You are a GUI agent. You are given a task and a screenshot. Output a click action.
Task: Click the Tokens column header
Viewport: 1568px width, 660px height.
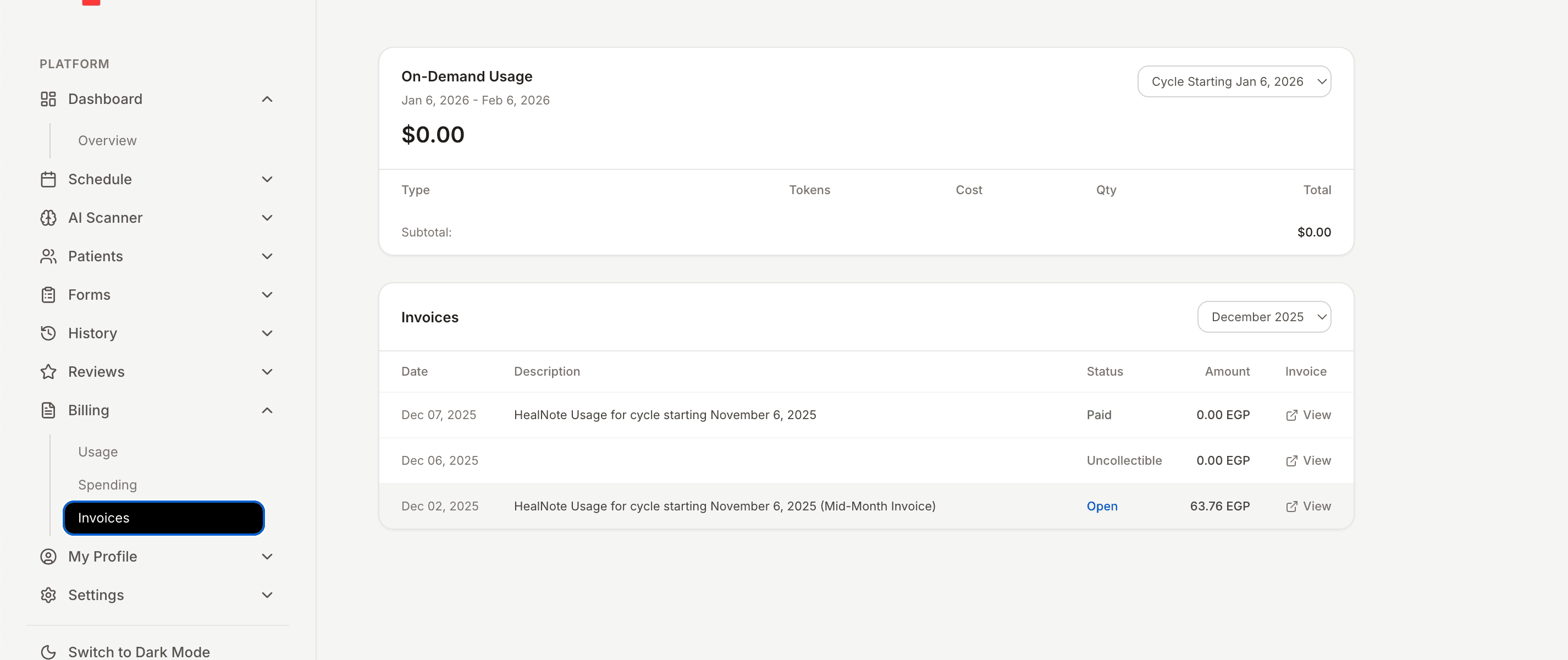click(x=809, y=190)
